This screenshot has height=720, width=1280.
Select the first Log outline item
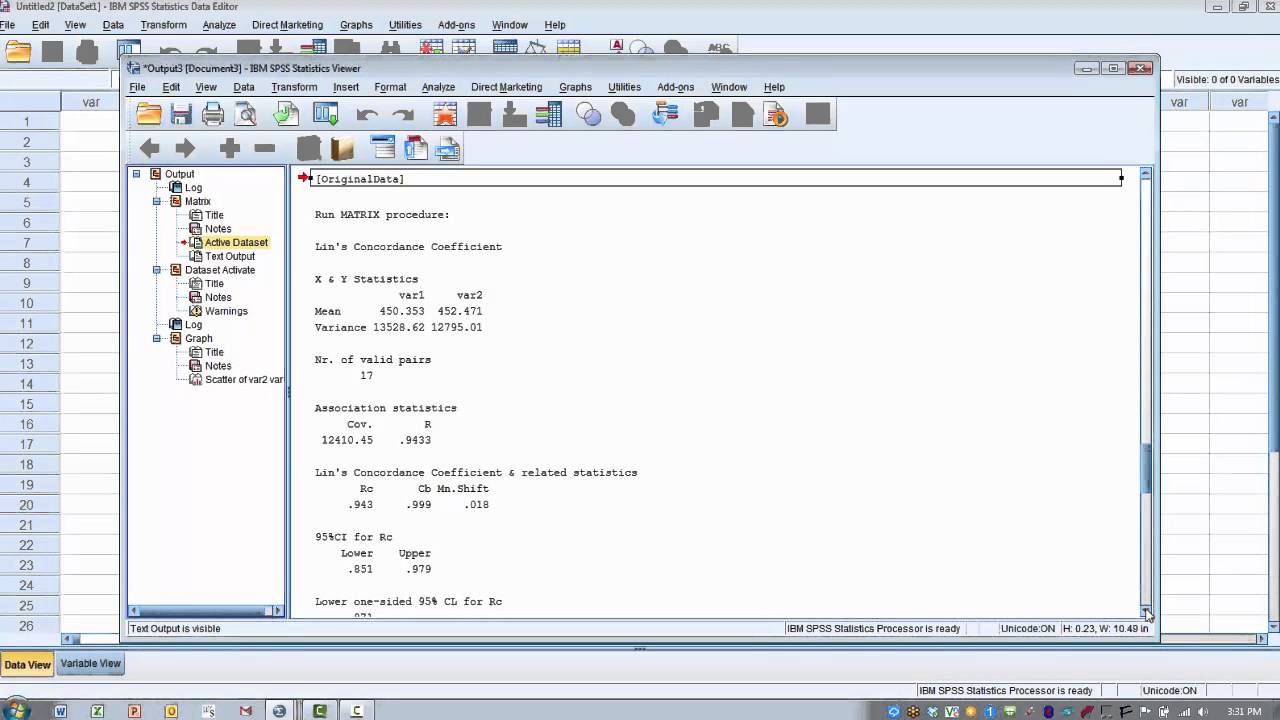(193, 188)
